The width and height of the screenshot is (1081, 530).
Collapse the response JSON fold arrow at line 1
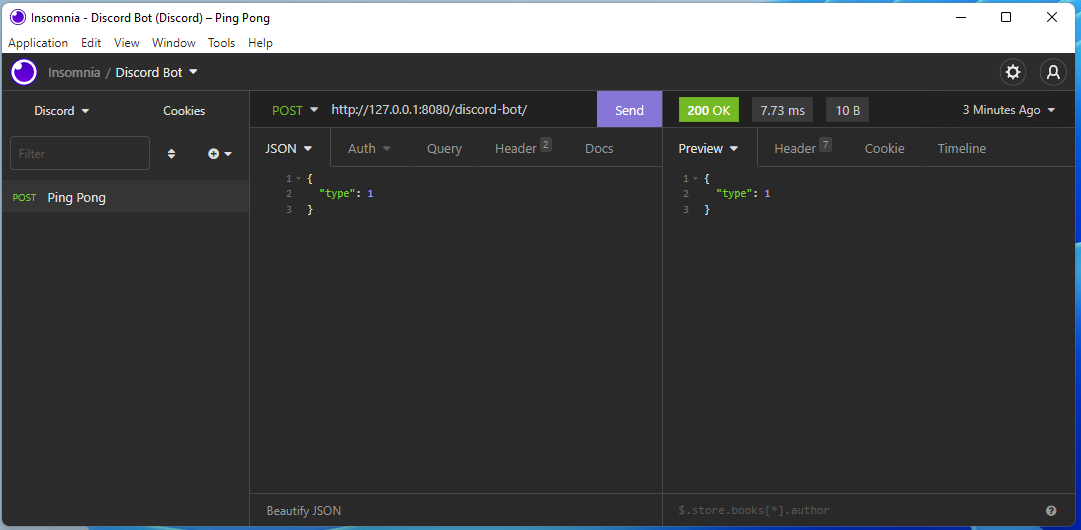point(695,179)
